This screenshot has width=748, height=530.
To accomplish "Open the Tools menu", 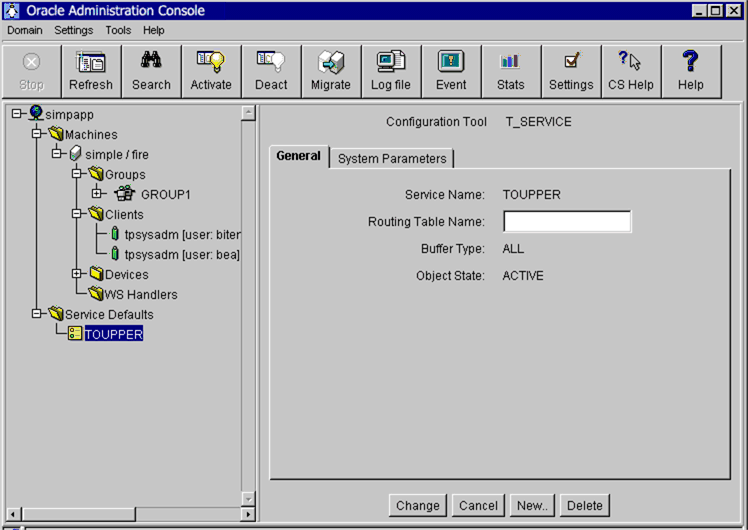I will pos(118,30).
